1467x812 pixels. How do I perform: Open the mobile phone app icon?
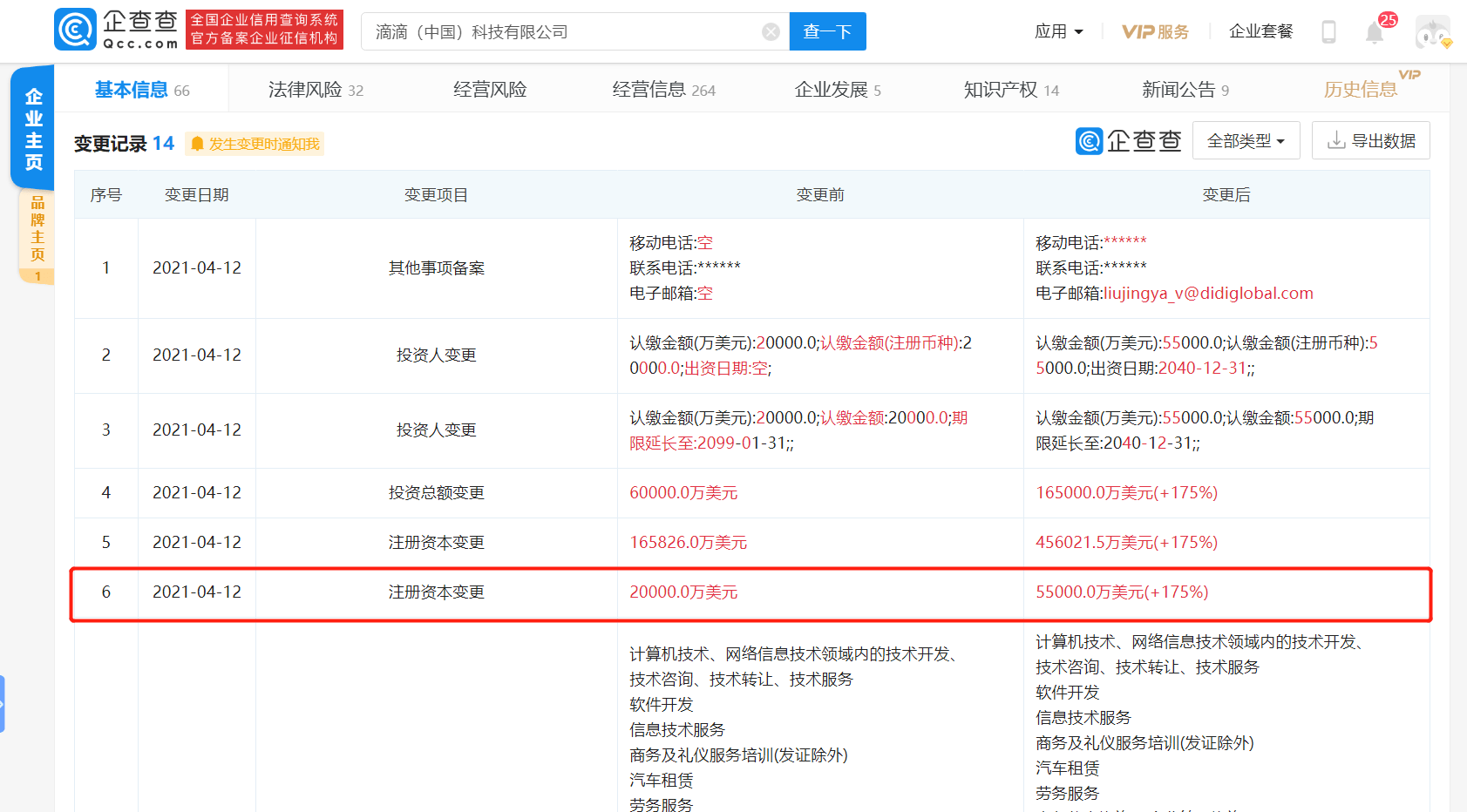[x=1328, y=32]
